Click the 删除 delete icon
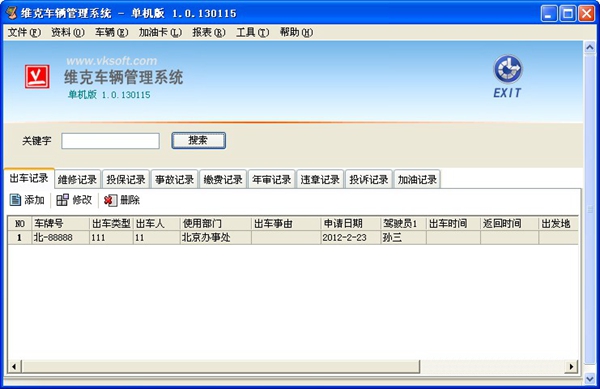 point(110,200)
